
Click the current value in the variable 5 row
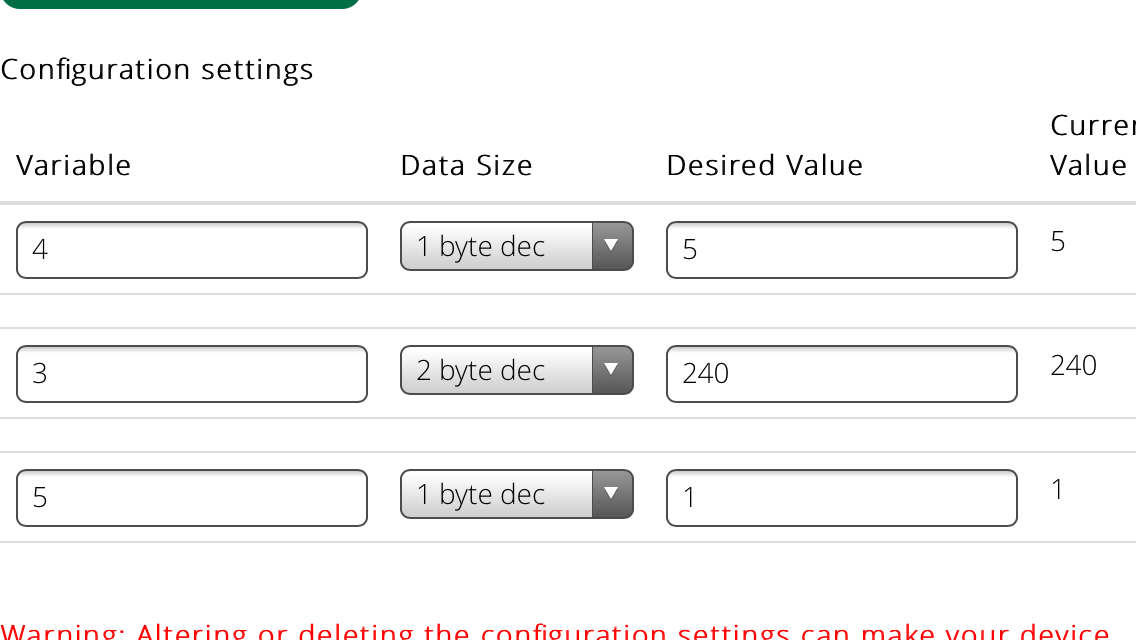1057,489
